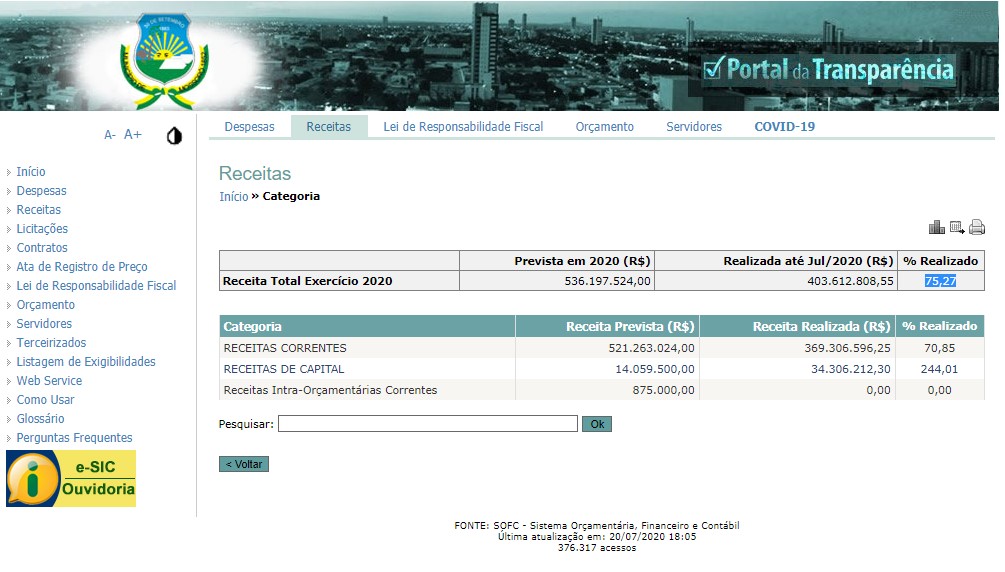This screenshot has height=572, width=1005.
Task: Open Perguntas Frequentes in sidebar
Action: pos(74,438)
